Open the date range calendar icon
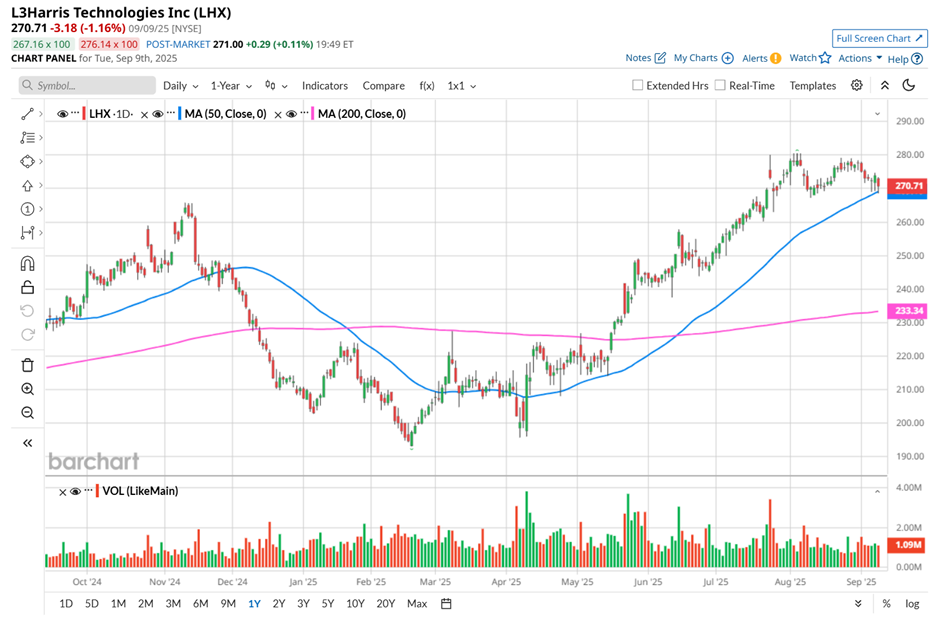This screenshot has width=940, height=617. (x=446, y=603)
